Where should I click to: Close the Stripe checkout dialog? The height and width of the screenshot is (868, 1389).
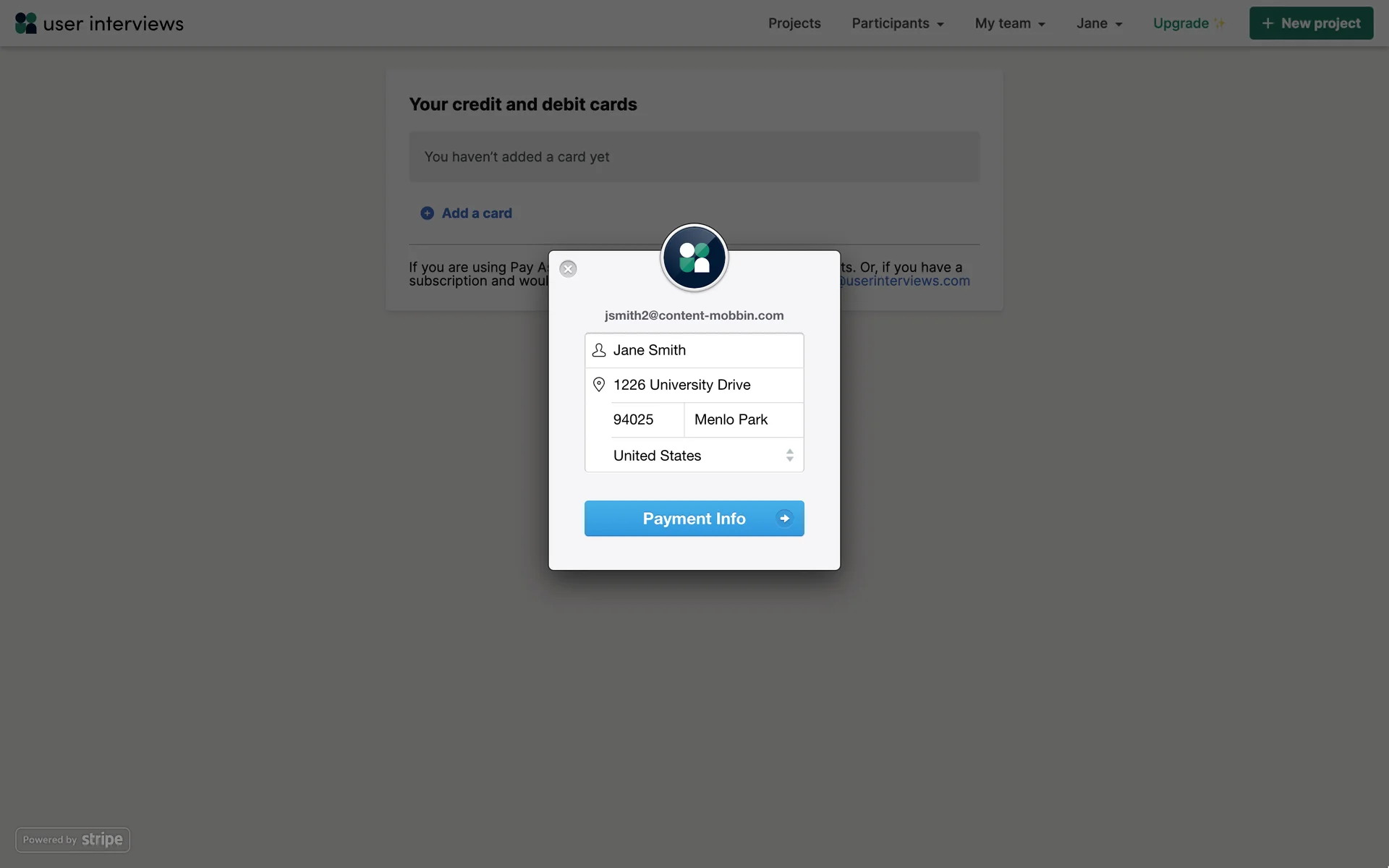(568, 269)
